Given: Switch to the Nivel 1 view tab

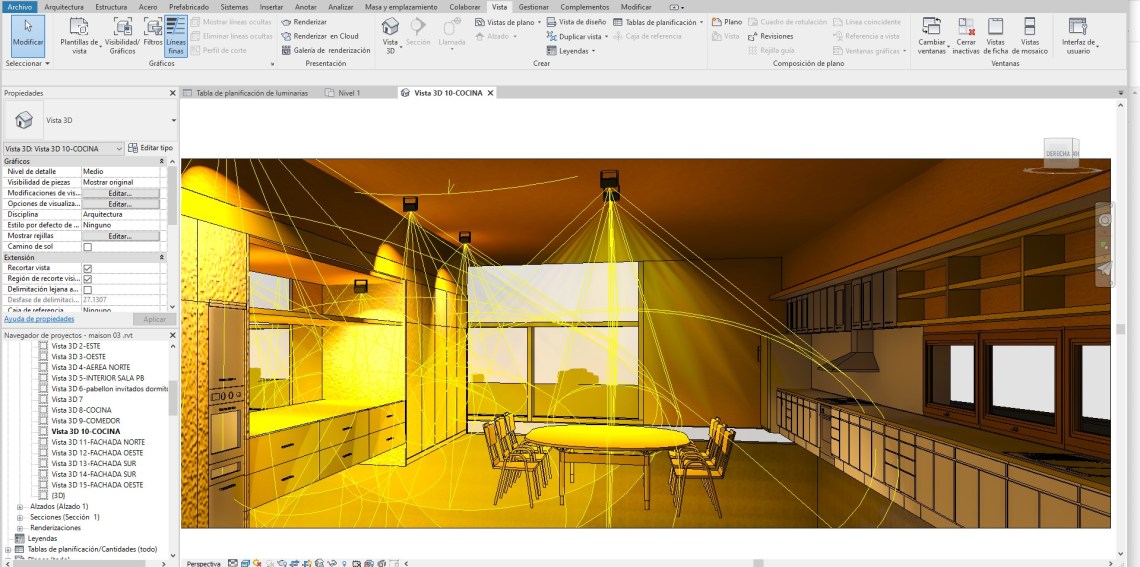Looking at the screenshot, I should click(349, 93).
